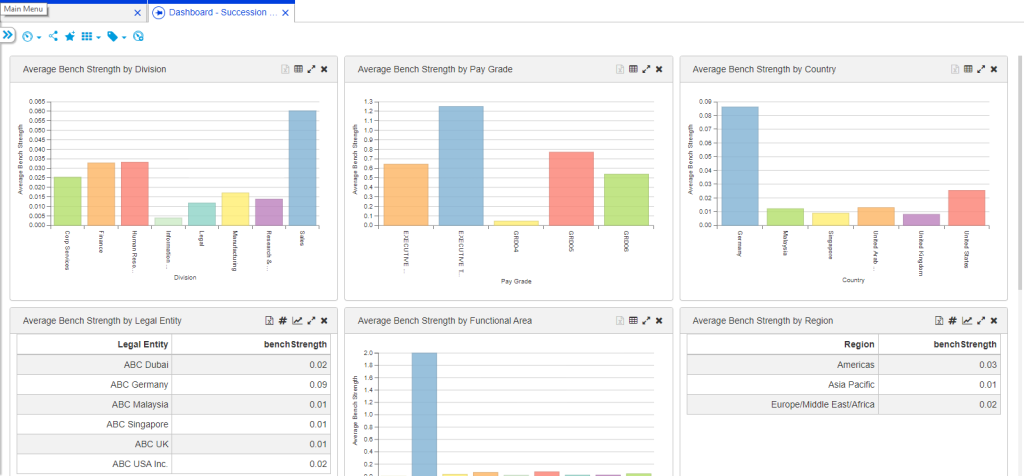Open the tag dropdown in the toolbar
Screen dimensions: 1024x476
coord(116,36)
